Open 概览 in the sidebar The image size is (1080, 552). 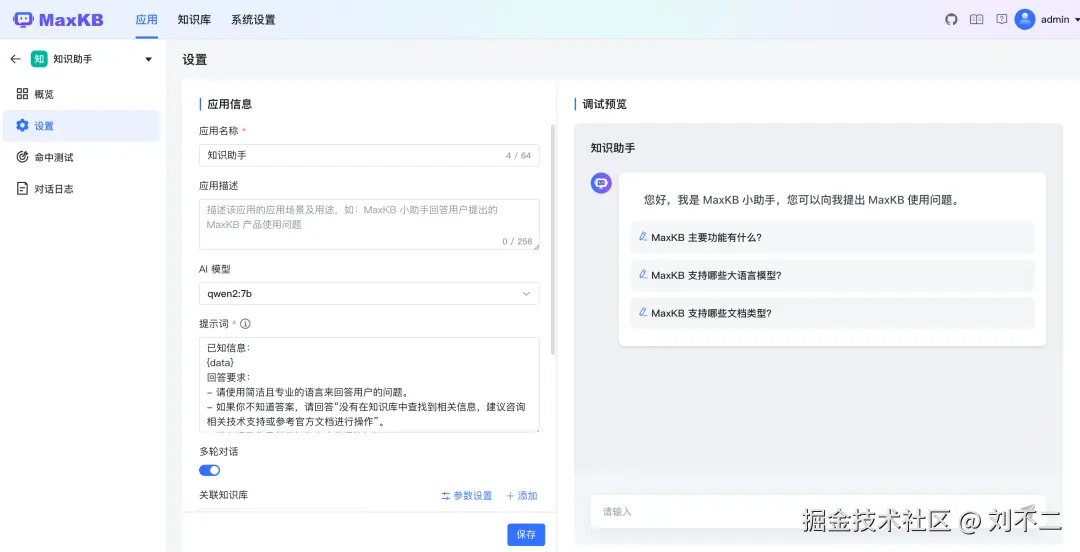81,94
